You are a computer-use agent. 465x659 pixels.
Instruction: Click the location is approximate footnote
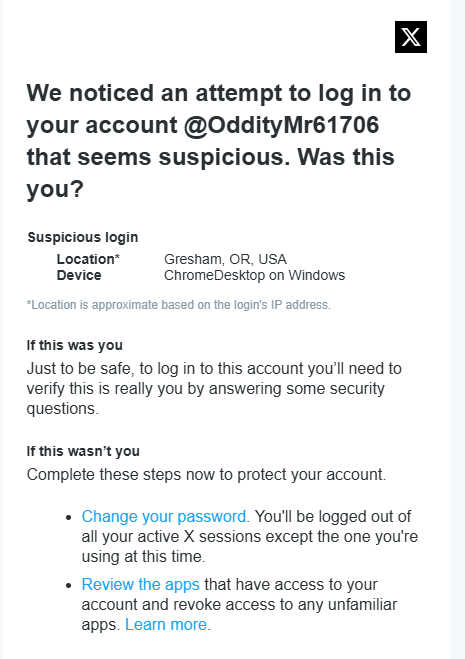[x=179, y=305]
